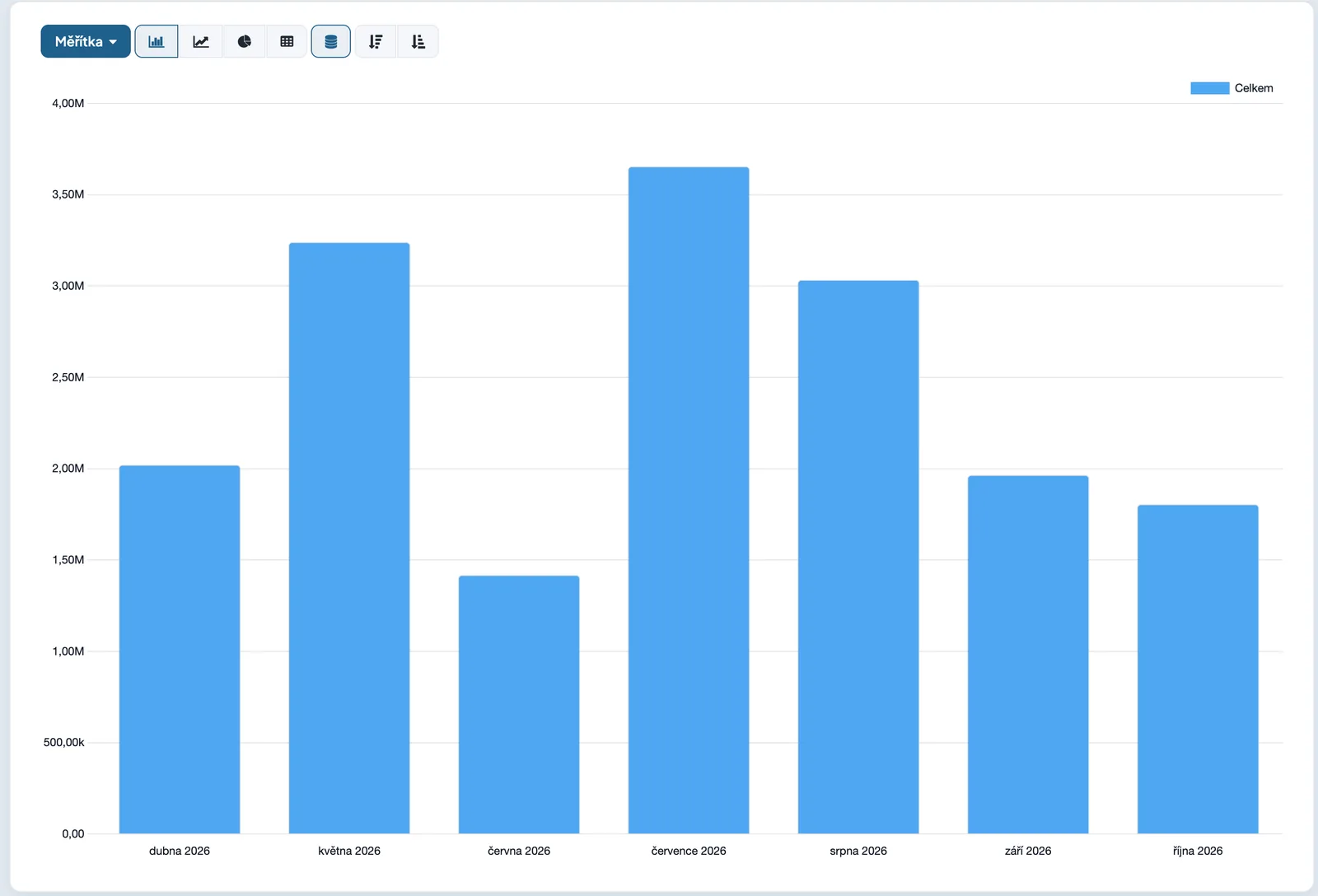Toggle Celkem legend color swatch
Image resolution: width=1318 pixels, height=896 pixels.
click(1210, 88)
